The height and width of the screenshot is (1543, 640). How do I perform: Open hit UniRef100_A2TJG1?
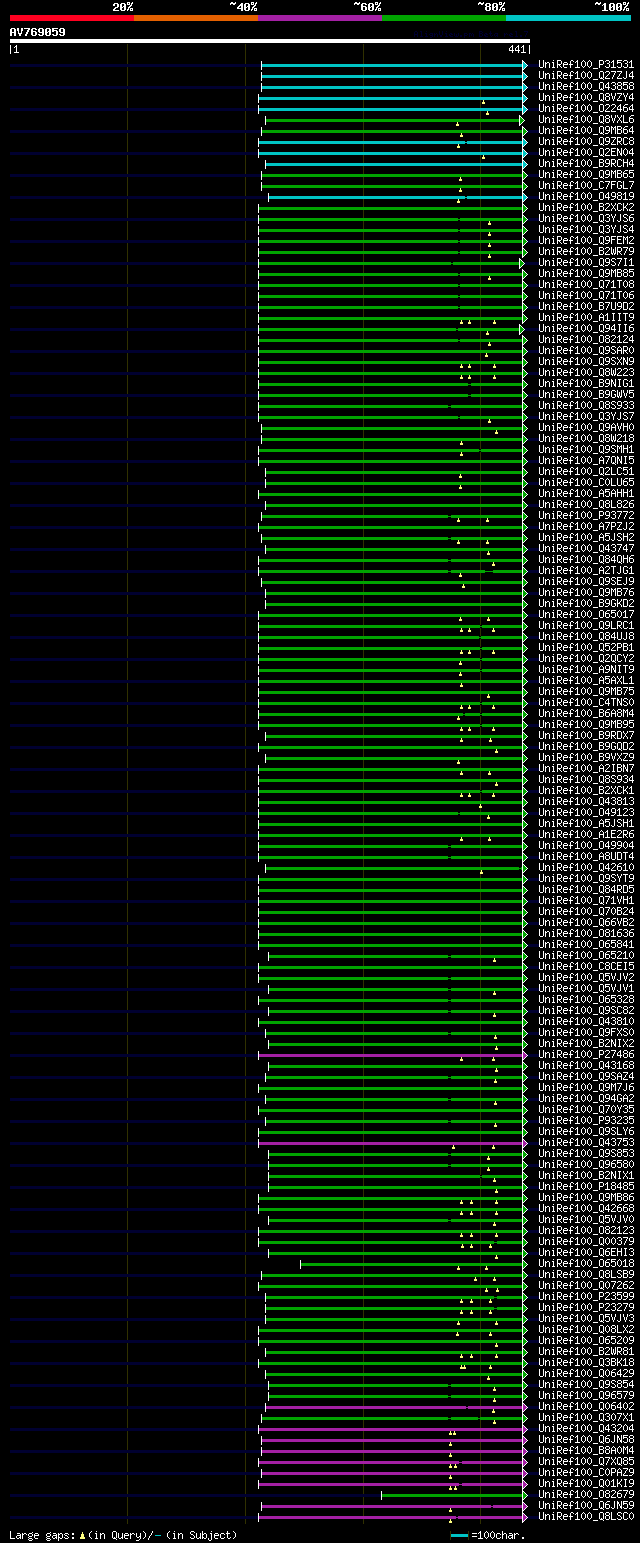[x=586, y=570]
